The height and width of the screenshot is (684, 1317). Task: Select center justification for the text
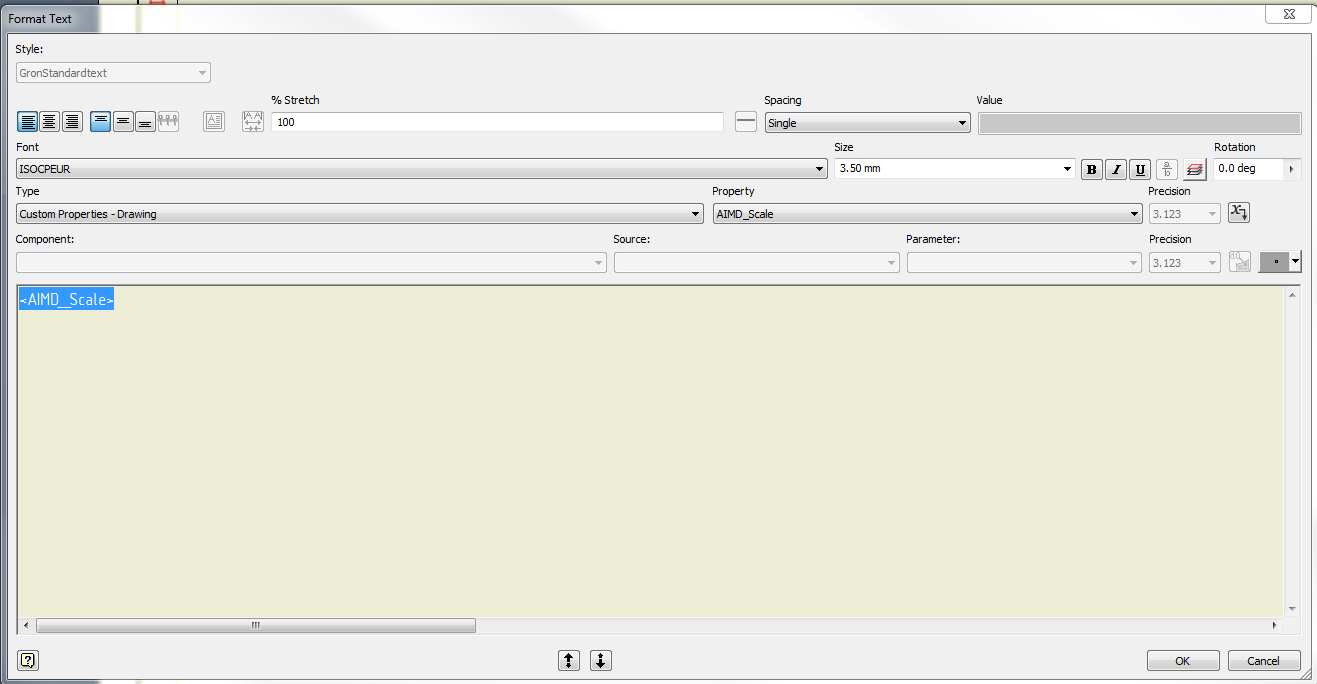tap(49, 122)
